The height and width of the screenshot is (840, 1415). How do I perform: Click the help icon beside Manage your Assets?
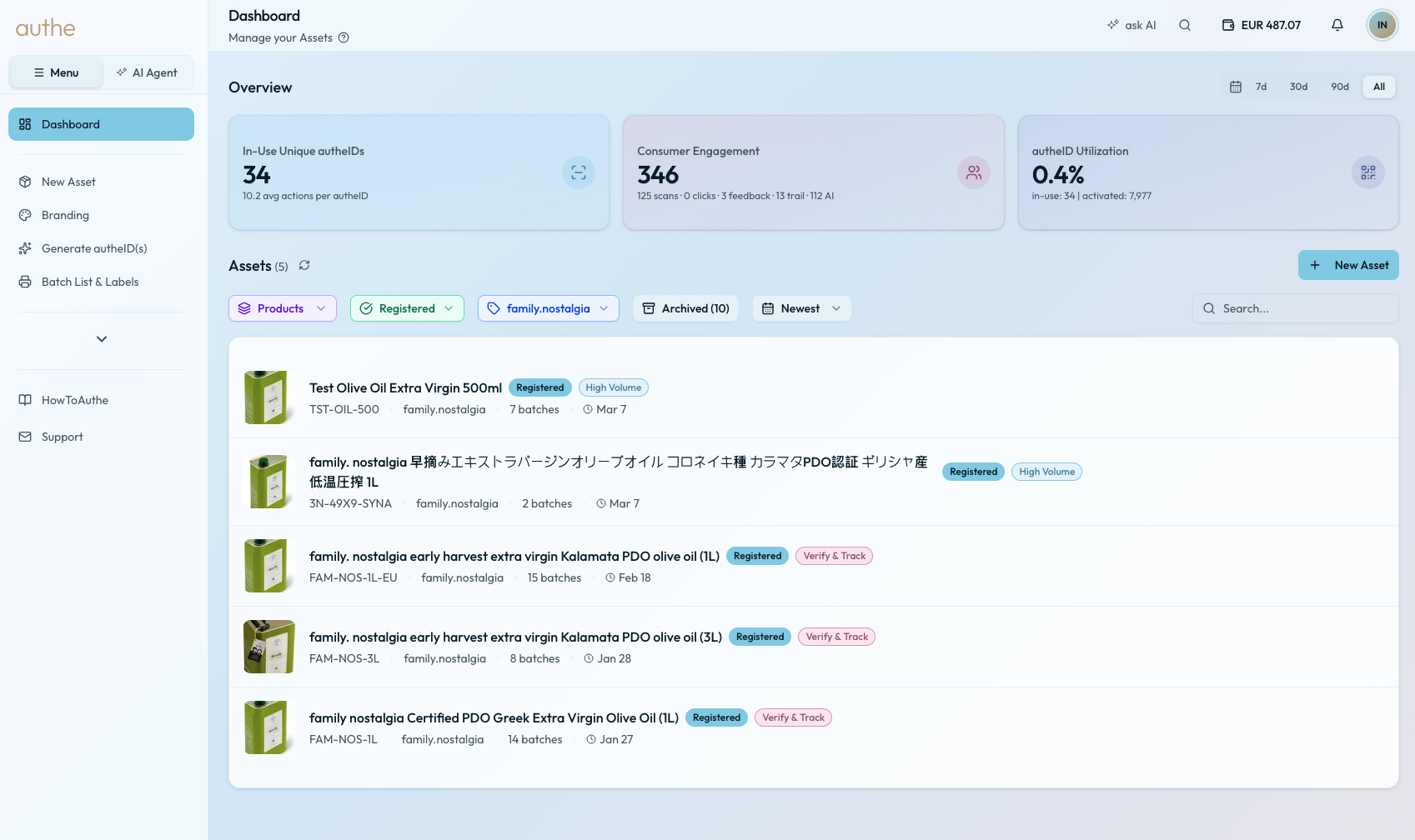[x=344, y=37]
